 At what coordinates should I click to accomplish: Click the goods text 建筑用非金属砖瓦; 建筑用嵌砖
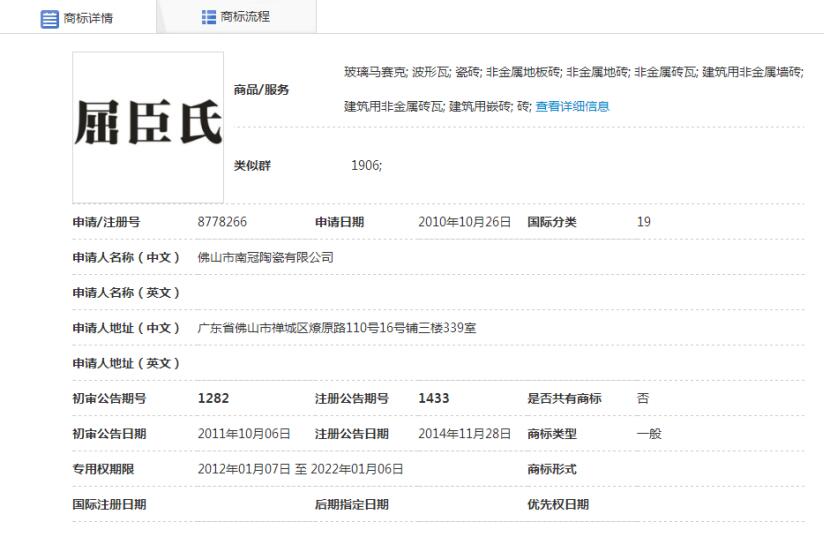[428, 106]
